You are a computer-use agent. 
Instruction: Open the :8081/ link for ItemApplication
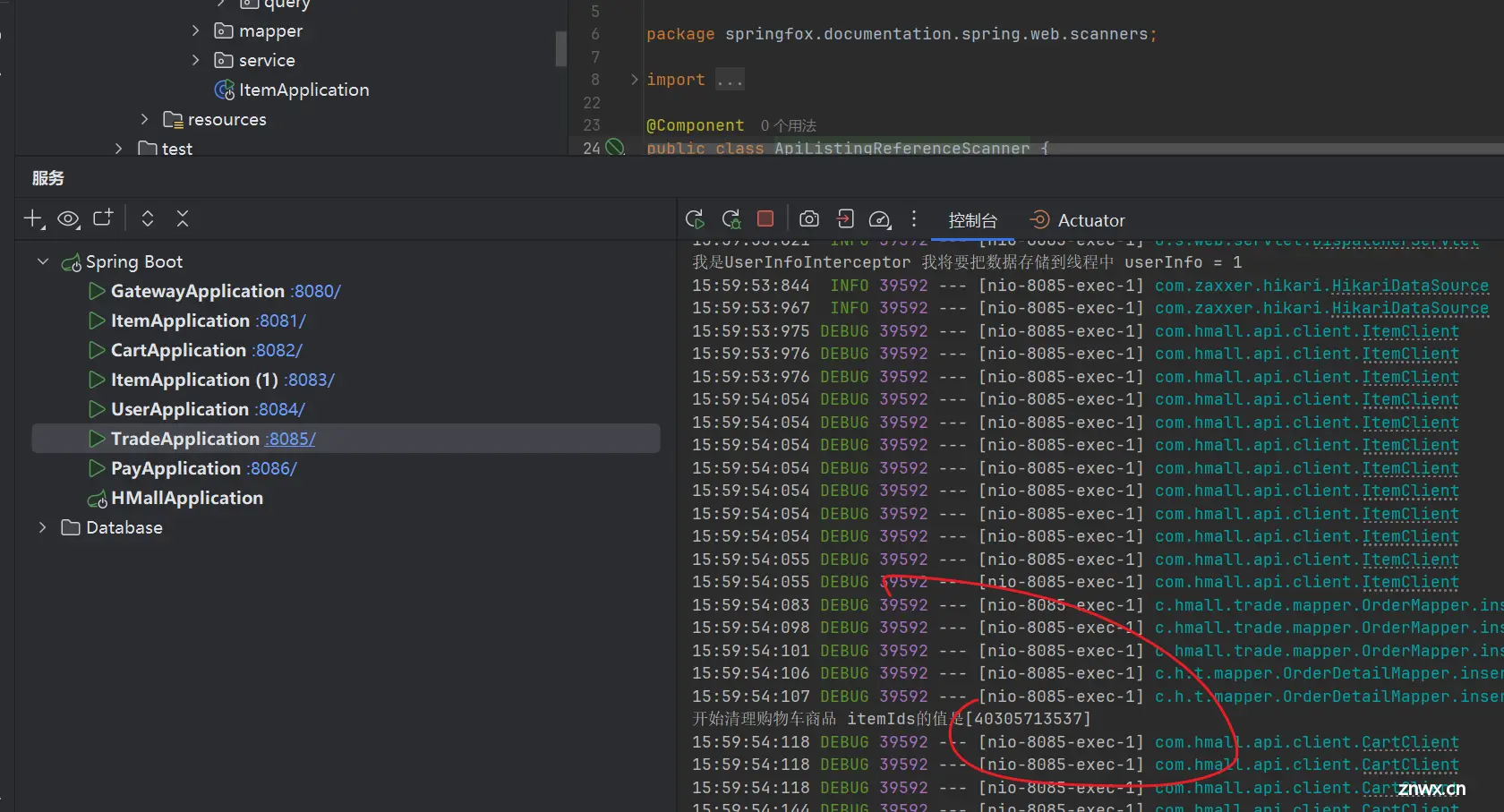[280, 321]
